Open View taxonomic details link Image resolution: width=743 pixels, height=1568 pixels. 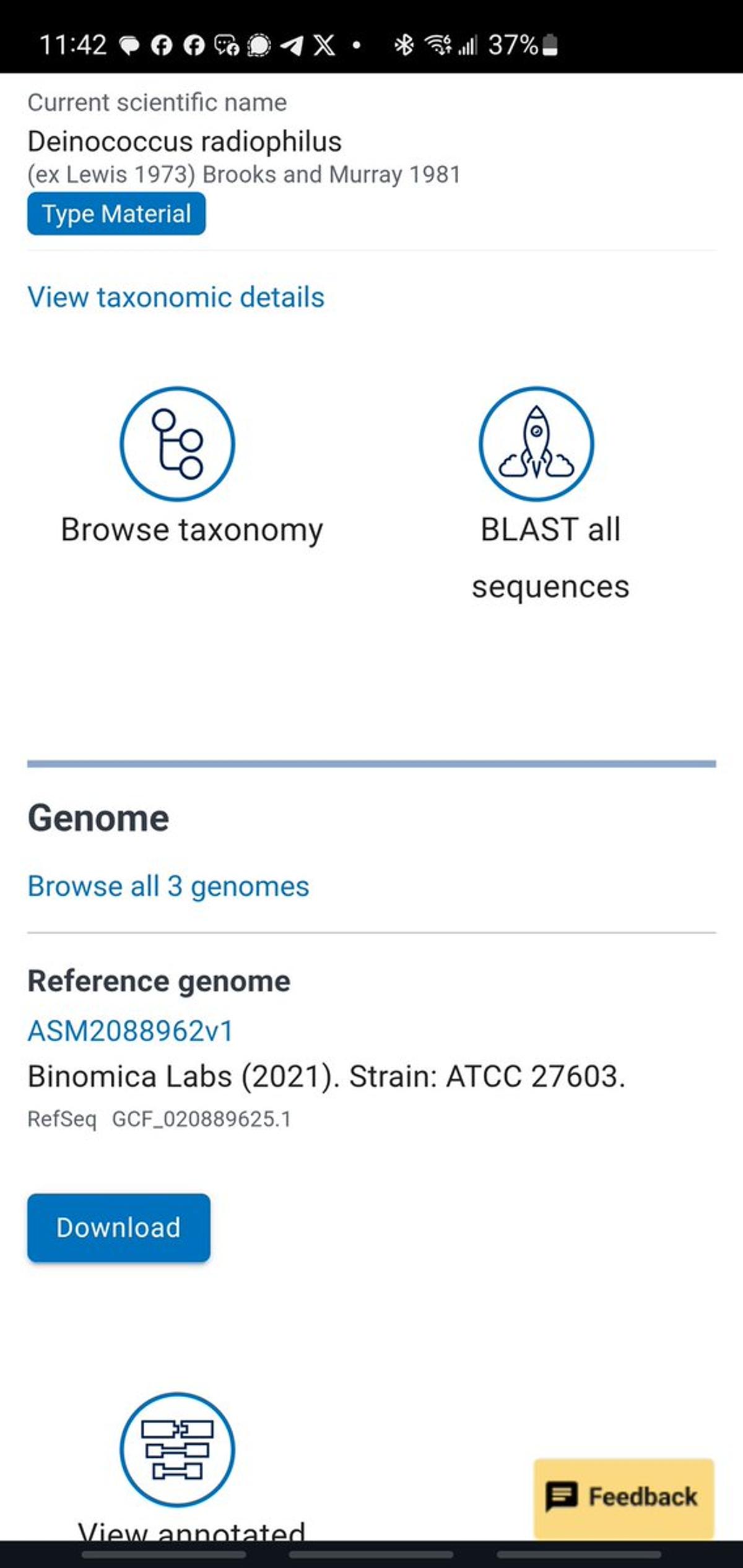(176, 297)
